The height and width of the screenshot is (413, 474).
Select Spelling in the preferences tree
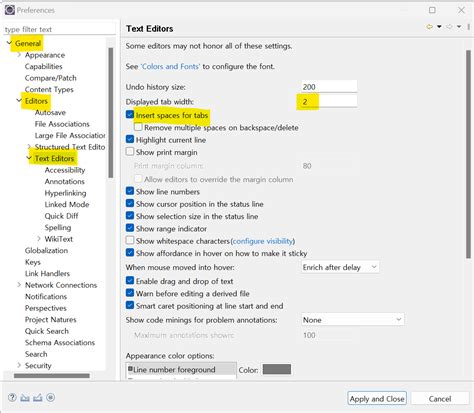pyautogui.click(x=58, y=227)
